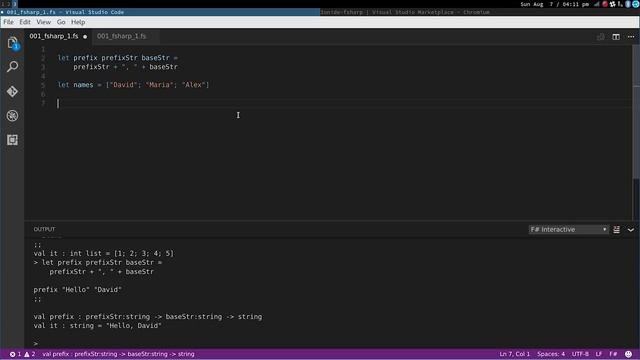Open the Debug view in activity bar
Screen dimensions: 640x360
coord(12,116)
